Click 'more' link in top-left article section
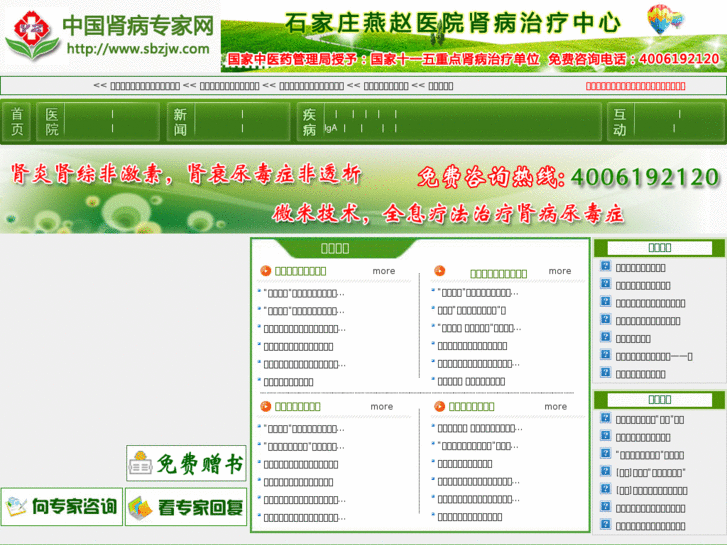 tap(384, 271)
